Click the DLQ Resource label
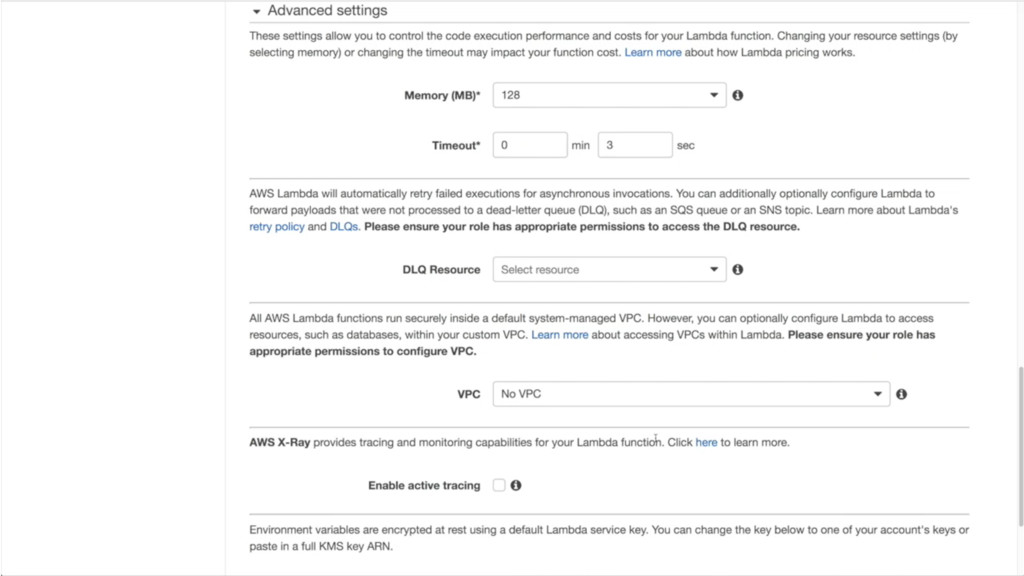Image resolution: width=1024 pixels, height=576 pixels. 441,270
